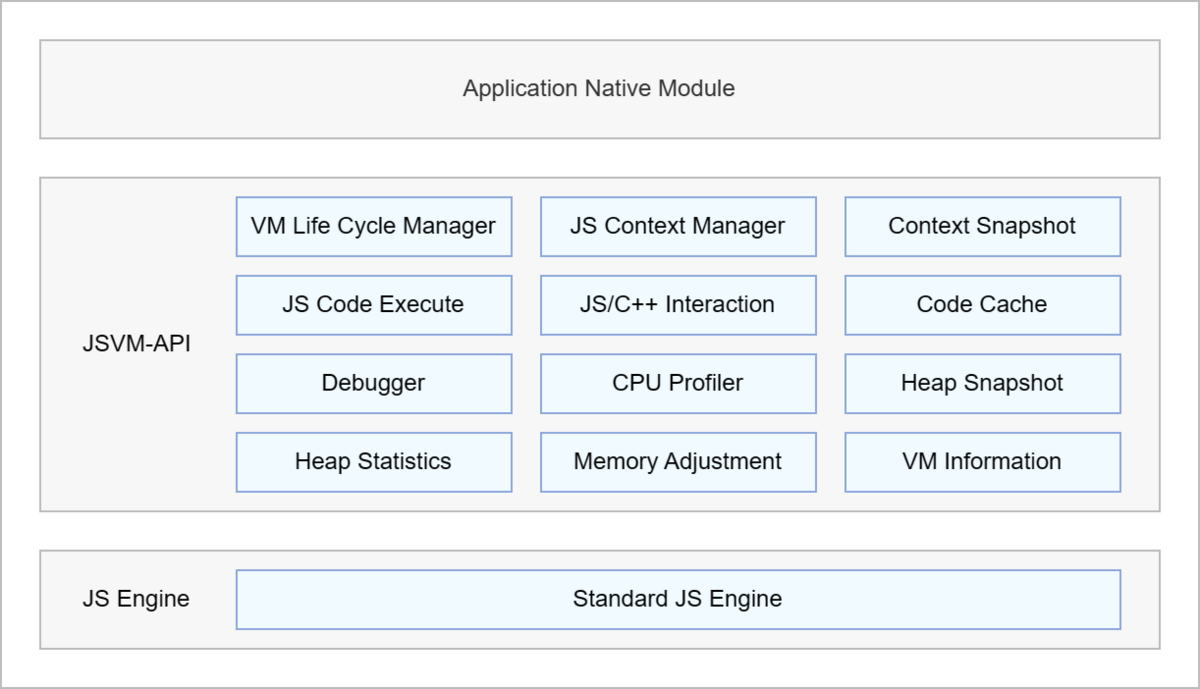Click the JSVM-API layer label
This screenshot has height=689, width=1200.
(136, 345)
